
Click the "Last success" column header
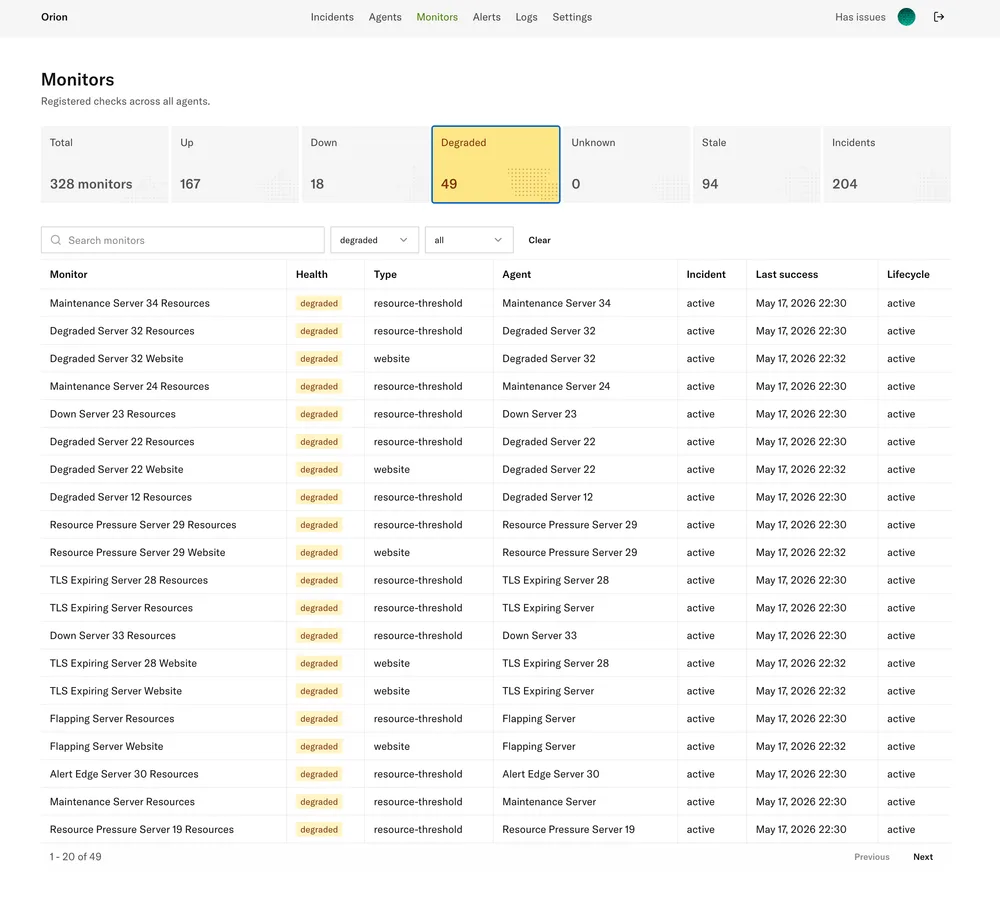tap(787, 274)
